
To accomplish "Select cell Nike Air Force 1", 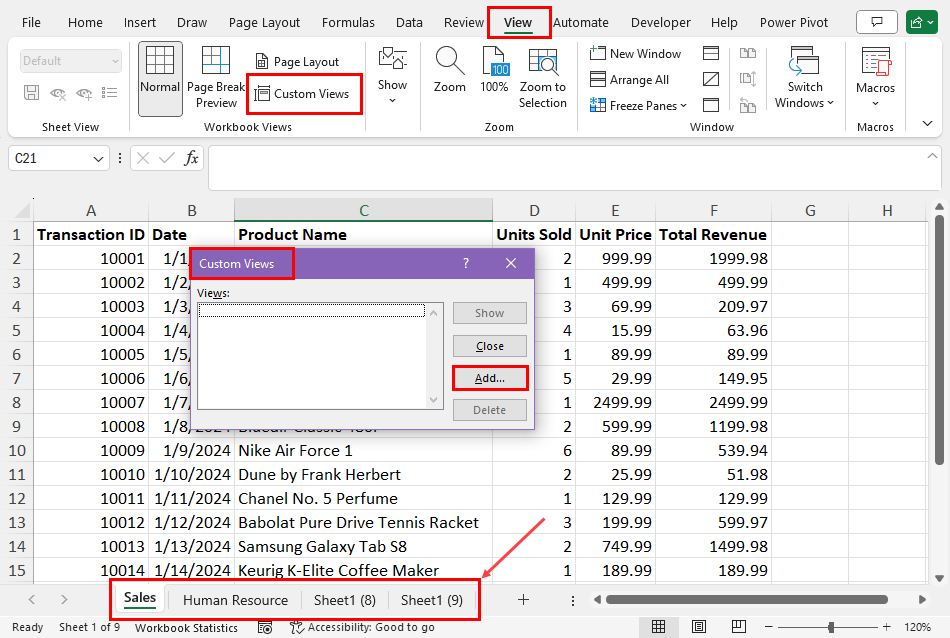I will click(x=363, y=451).
